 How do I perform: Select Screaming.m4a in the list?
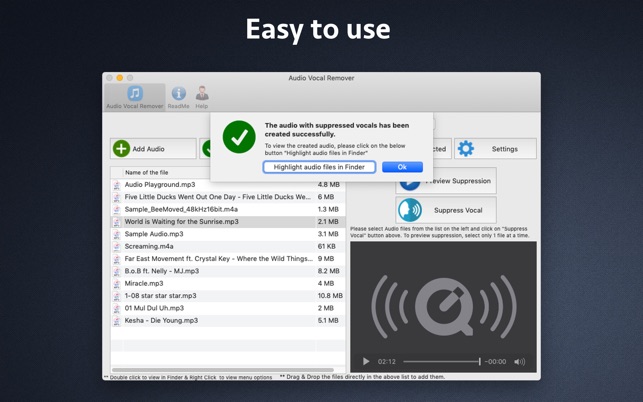[x=149, y=246]
